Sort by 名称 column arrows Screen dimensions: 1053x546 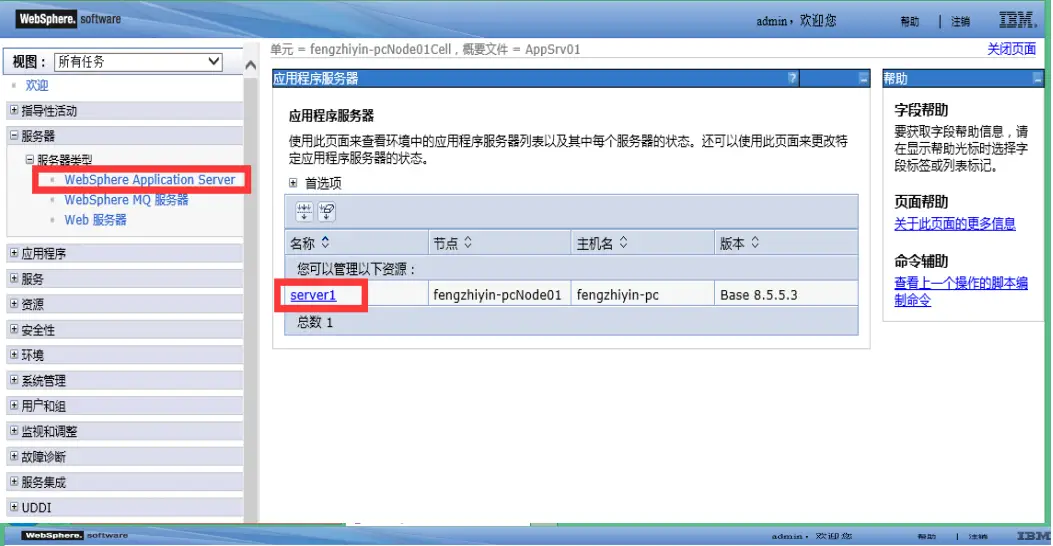[325, 243]
